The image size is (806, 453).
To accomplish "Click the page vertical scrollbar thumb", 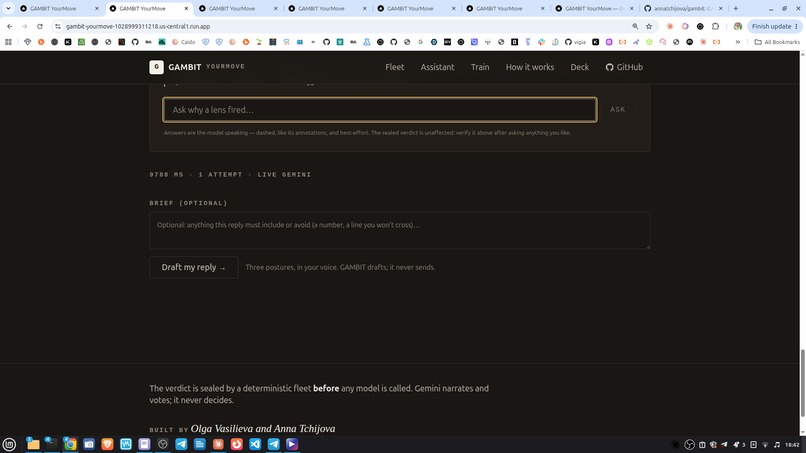I will click(x=802, y=383).
